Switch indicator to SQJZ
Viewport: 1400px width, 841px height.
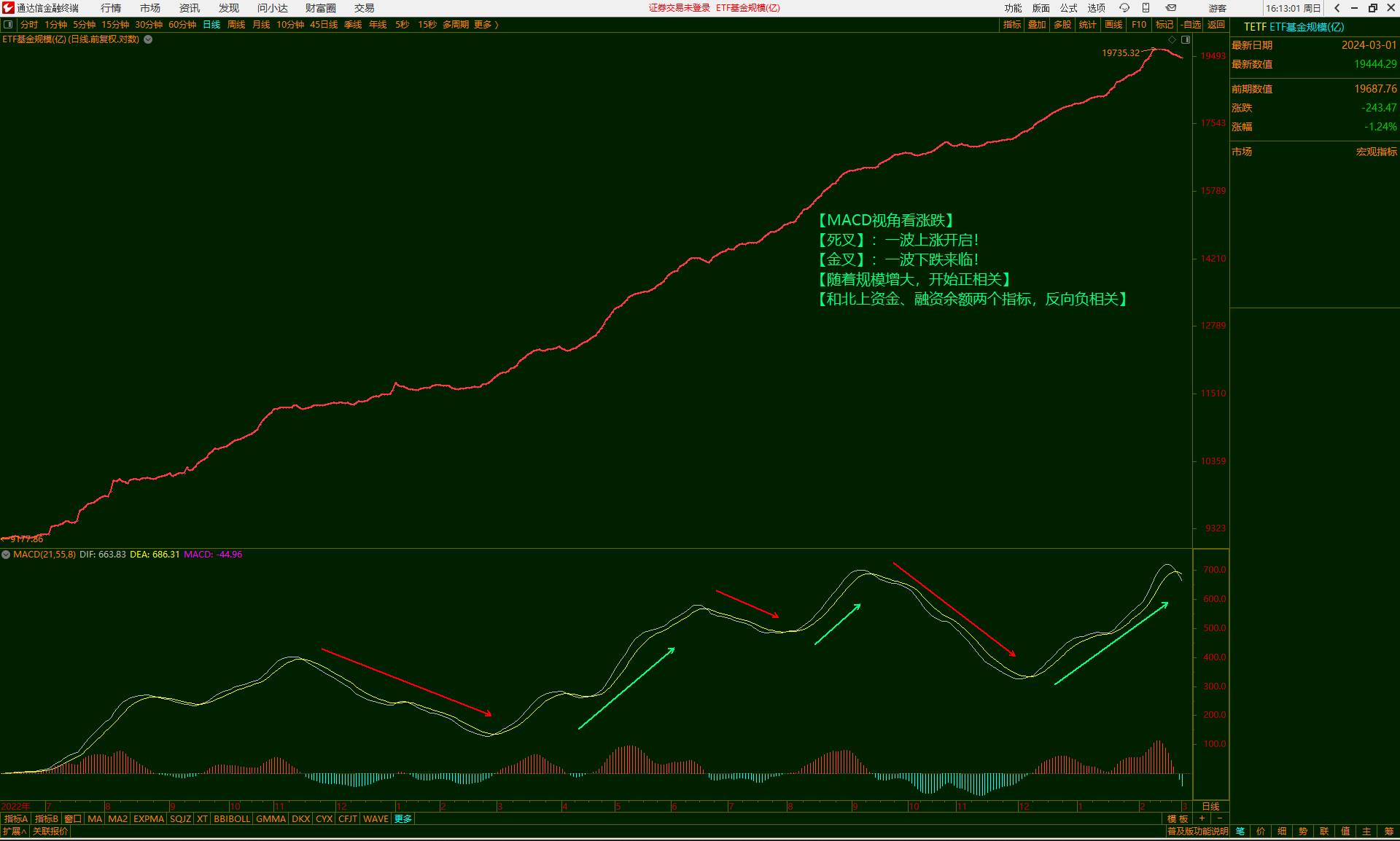pyautogui.click(x=180, y=819)
